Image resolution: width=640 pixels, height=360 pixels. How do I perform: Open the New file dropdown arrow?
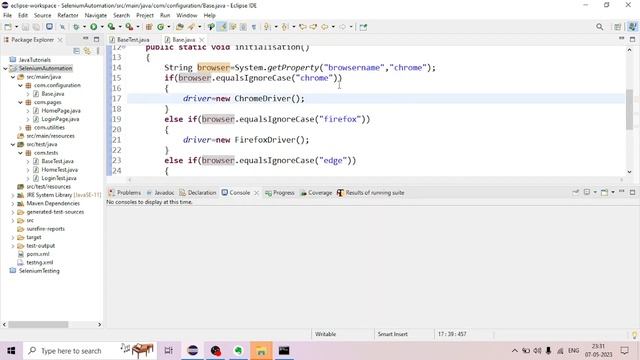(x=16, y=27)
